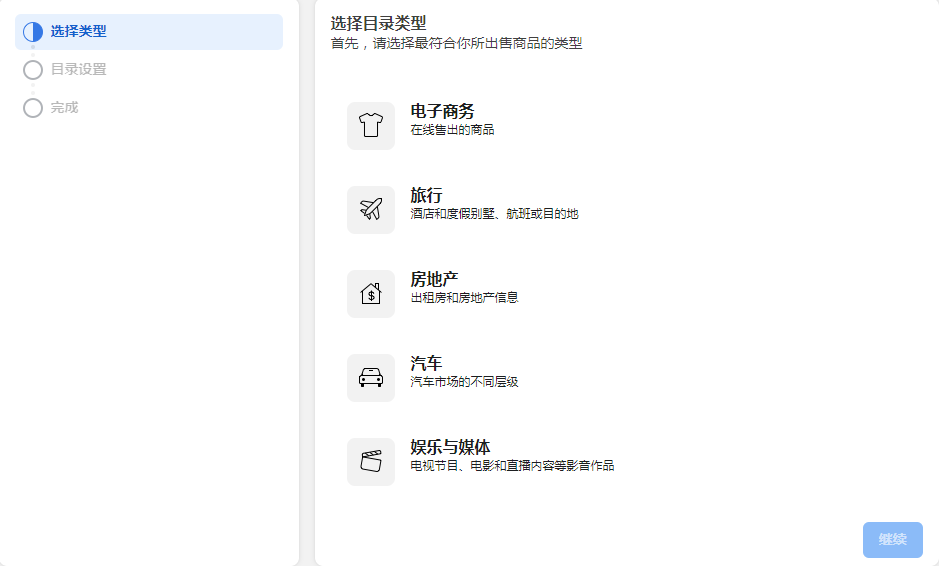Image resolution: width=939 pixels, height=566 pixels.
Task: Click the t-shirt icon for 电子商务
Action: [371, 126]
